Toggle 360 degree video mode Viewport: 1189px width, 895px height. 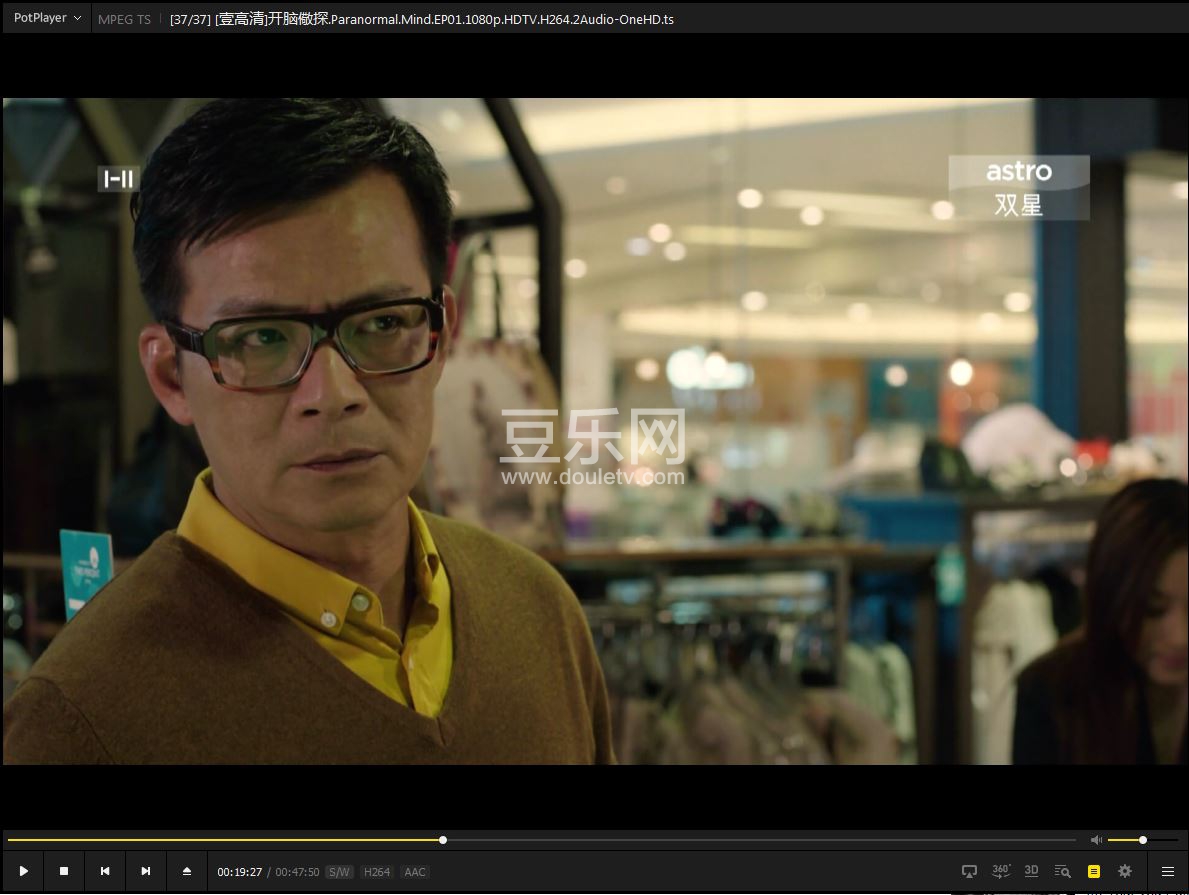(x=1001, y=871)
